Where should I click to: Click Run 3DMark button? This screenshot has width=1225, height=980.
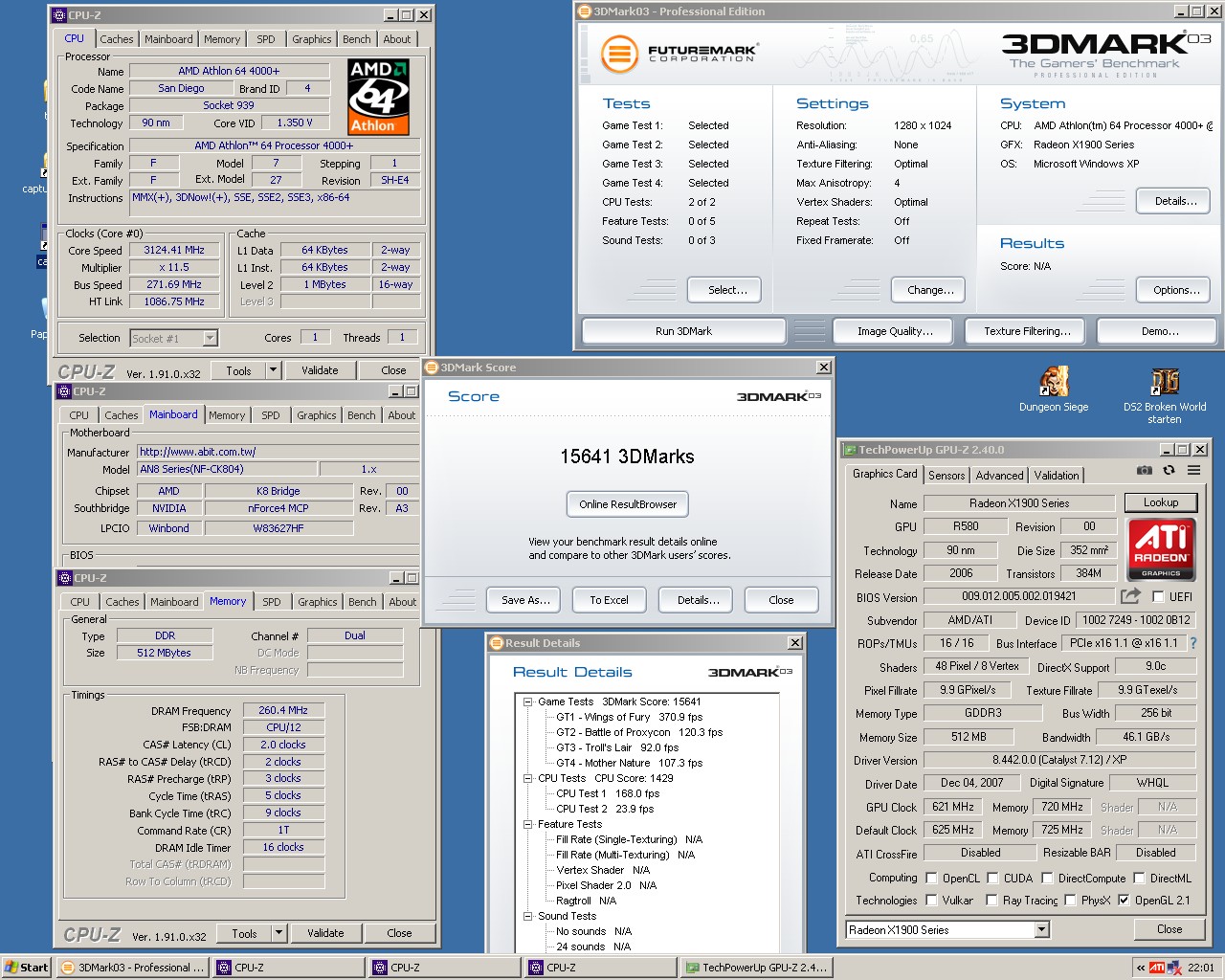(x=683, y=331)
